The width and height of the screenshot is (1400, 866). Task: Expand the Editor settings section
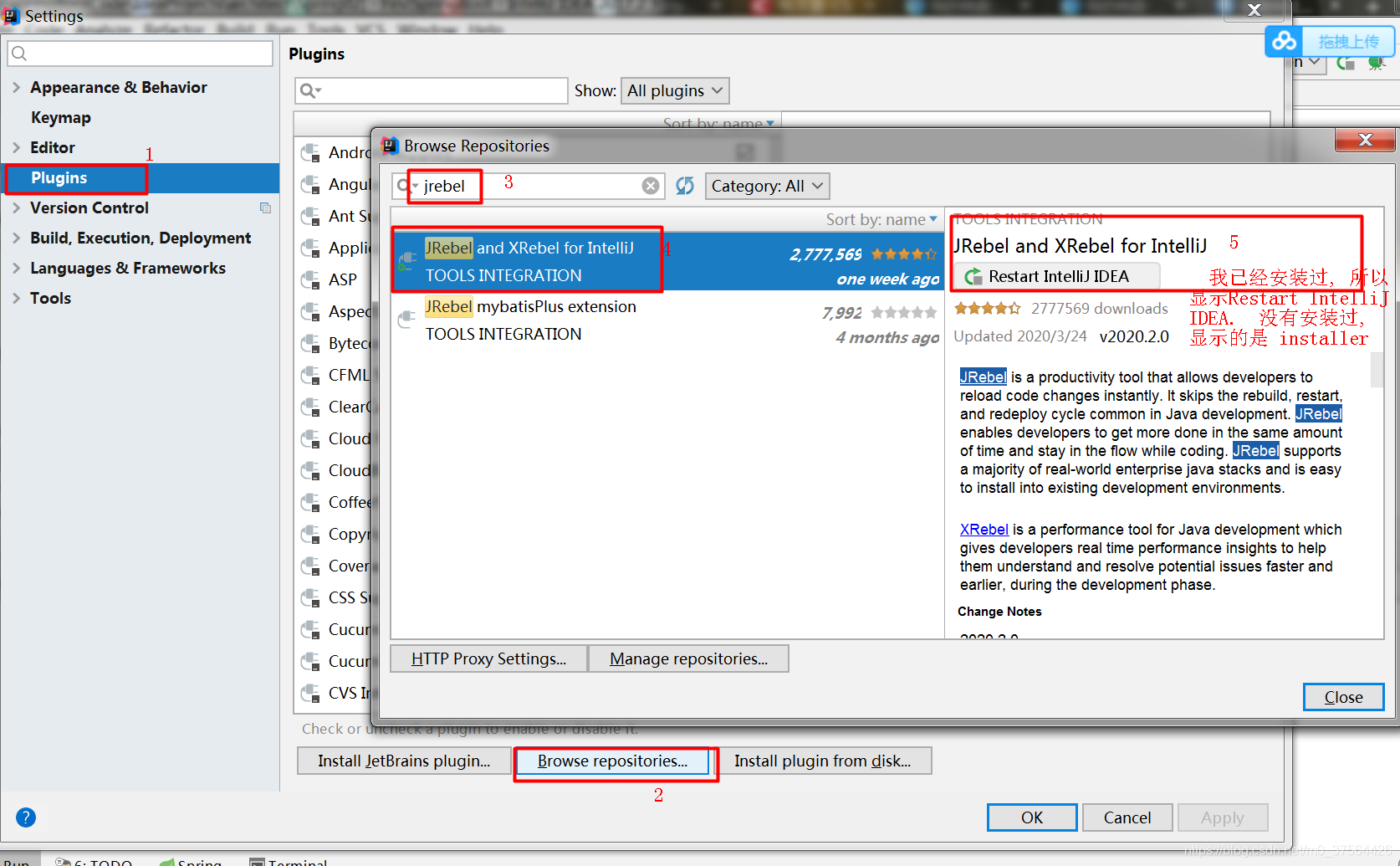click(17, 147)
